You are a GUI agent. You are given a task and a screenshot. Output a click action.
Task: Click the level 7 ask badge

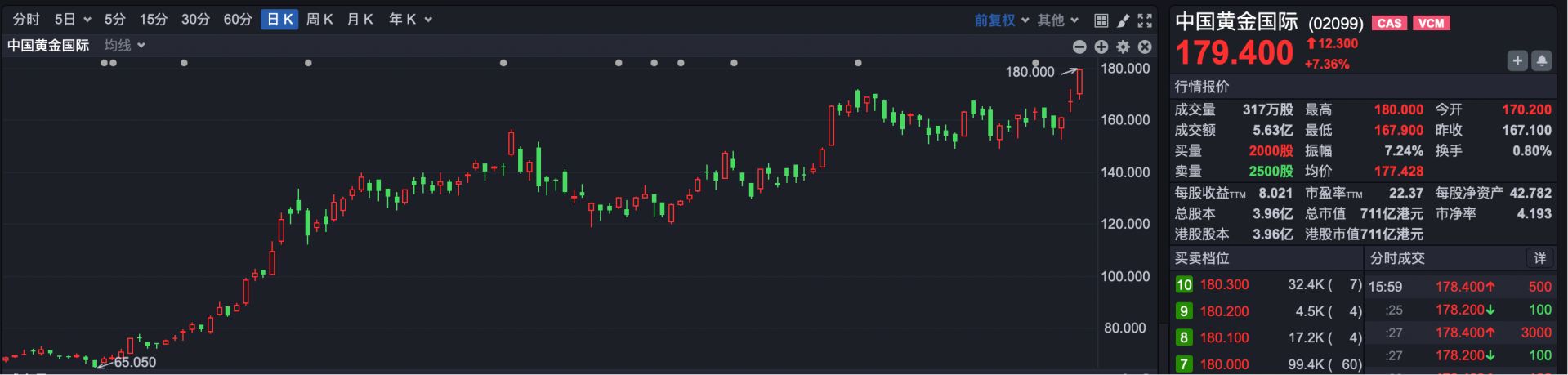tap(1184, 364)
